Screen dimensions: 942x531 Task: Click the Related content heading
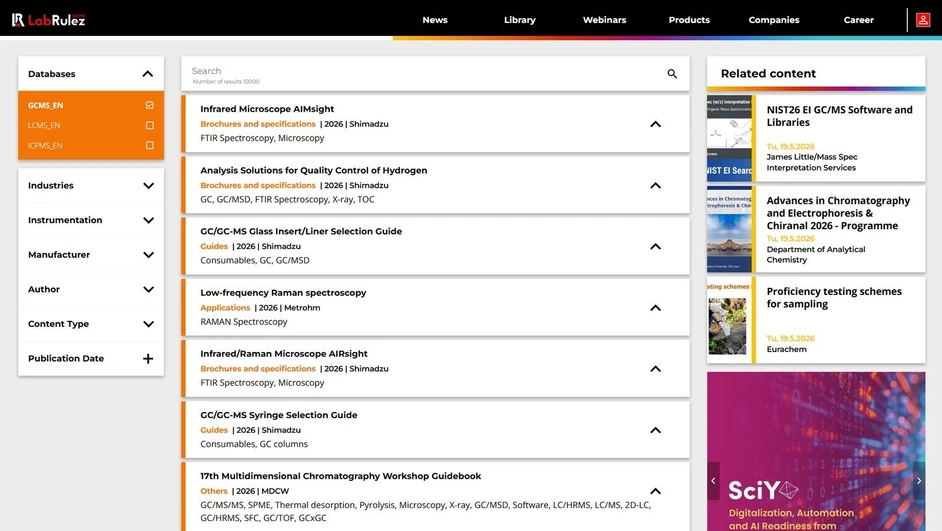point(768,73)
